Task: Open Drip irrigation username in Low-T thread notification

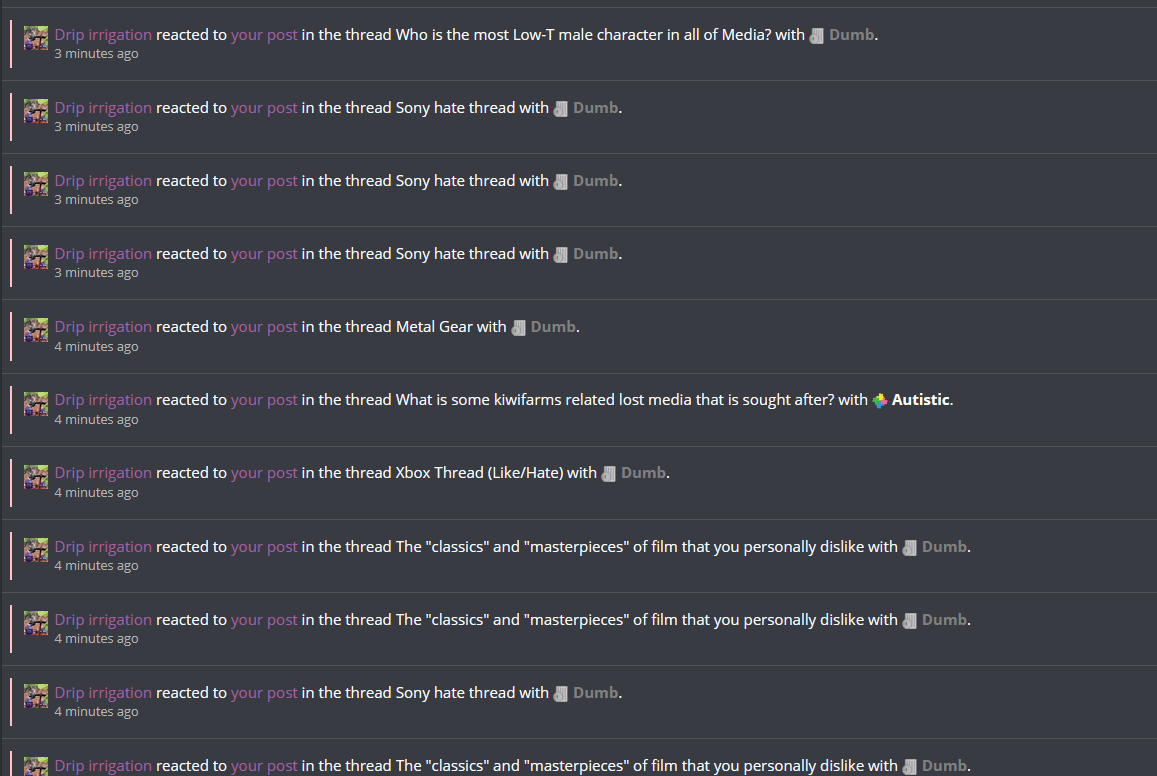Action: click(x=103, y=35)
